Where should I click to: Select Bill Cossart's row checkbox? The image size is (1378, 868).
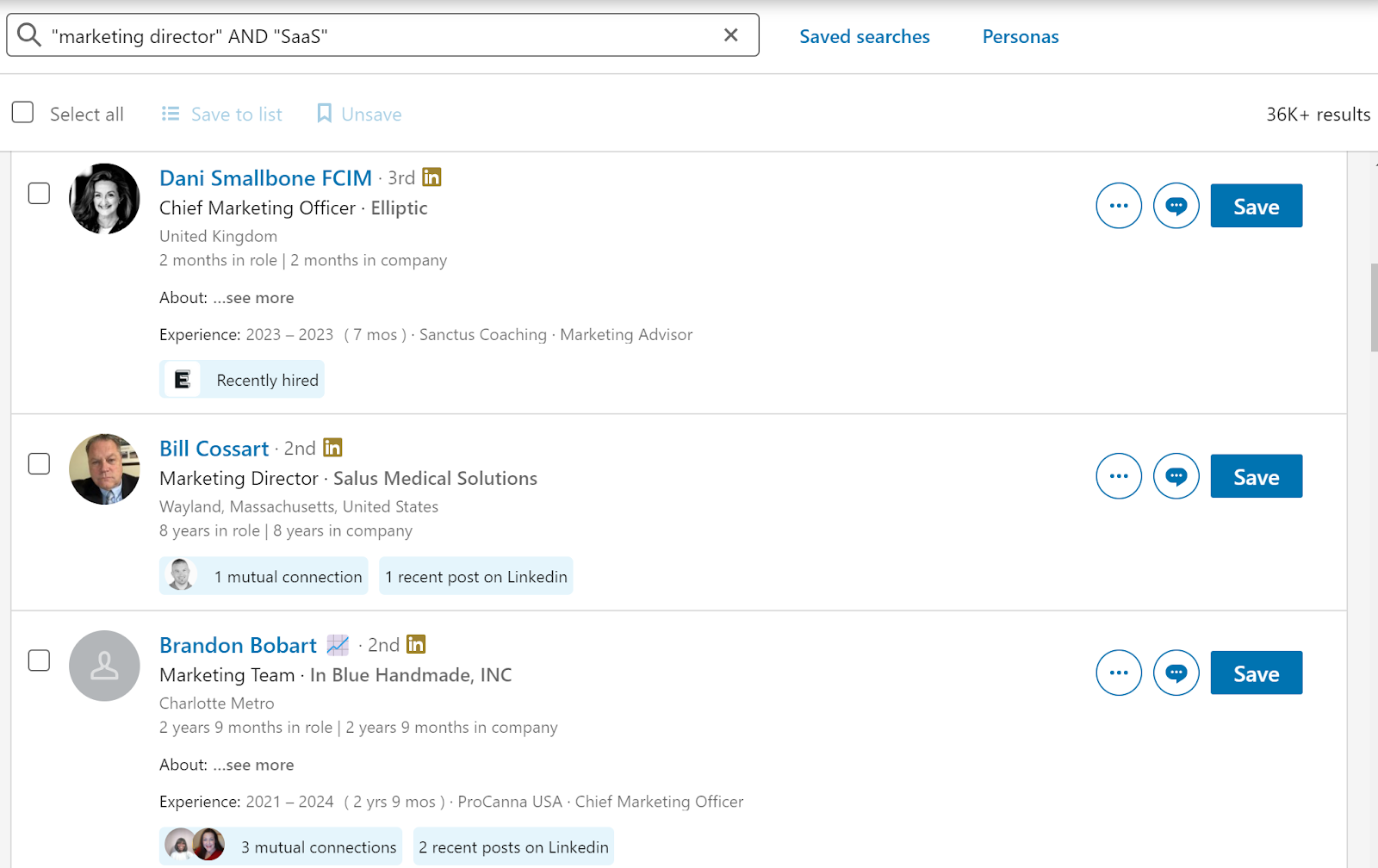point(39,463)
